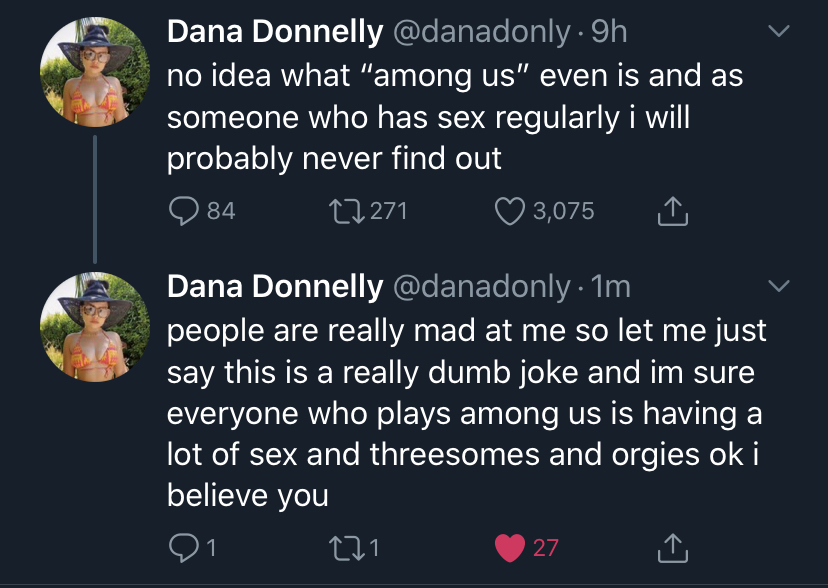Tap the @danadonly handle on first tweet
Viewport: 828px width, 588px height.
click(481, 33)
